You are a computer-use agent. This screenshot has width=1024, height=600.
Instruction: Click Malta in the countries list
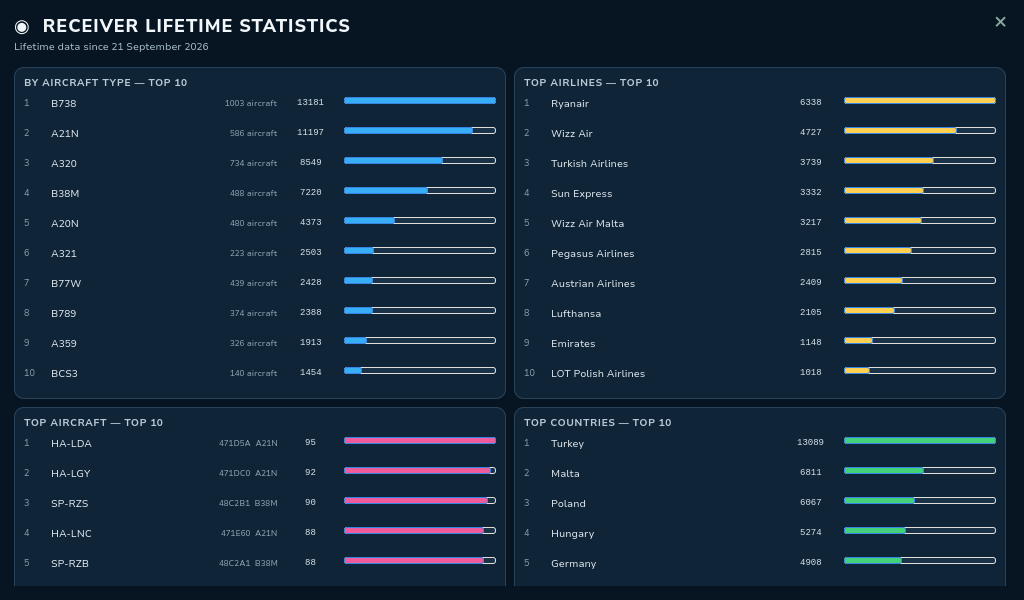point(565,473)
